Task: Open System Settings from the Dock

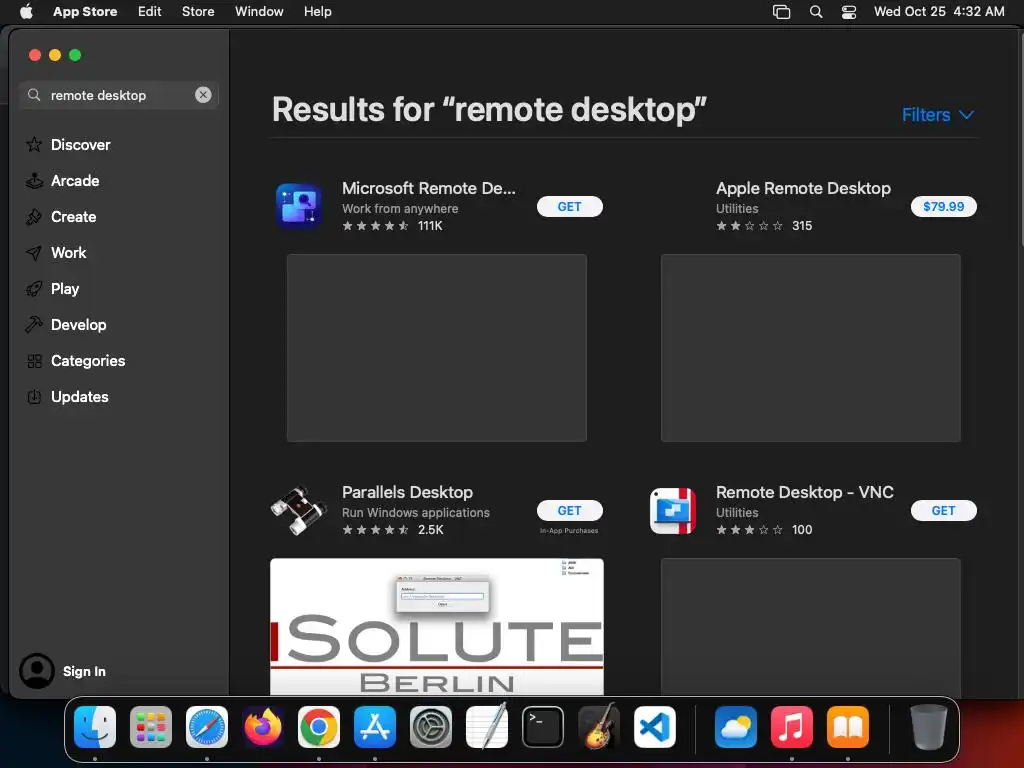Action: tap(431, 727)
